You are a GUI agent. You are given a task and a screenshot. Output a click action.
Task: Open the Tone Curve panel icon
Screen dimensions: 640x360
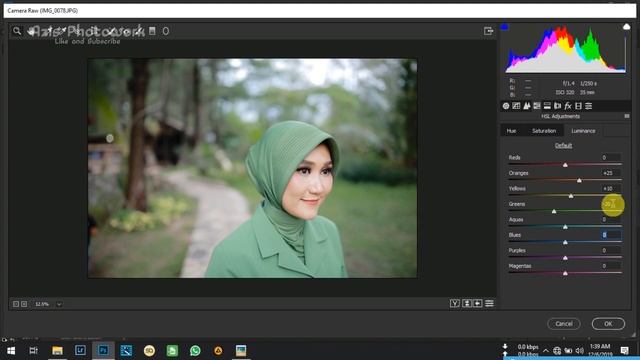click(516, 106)
